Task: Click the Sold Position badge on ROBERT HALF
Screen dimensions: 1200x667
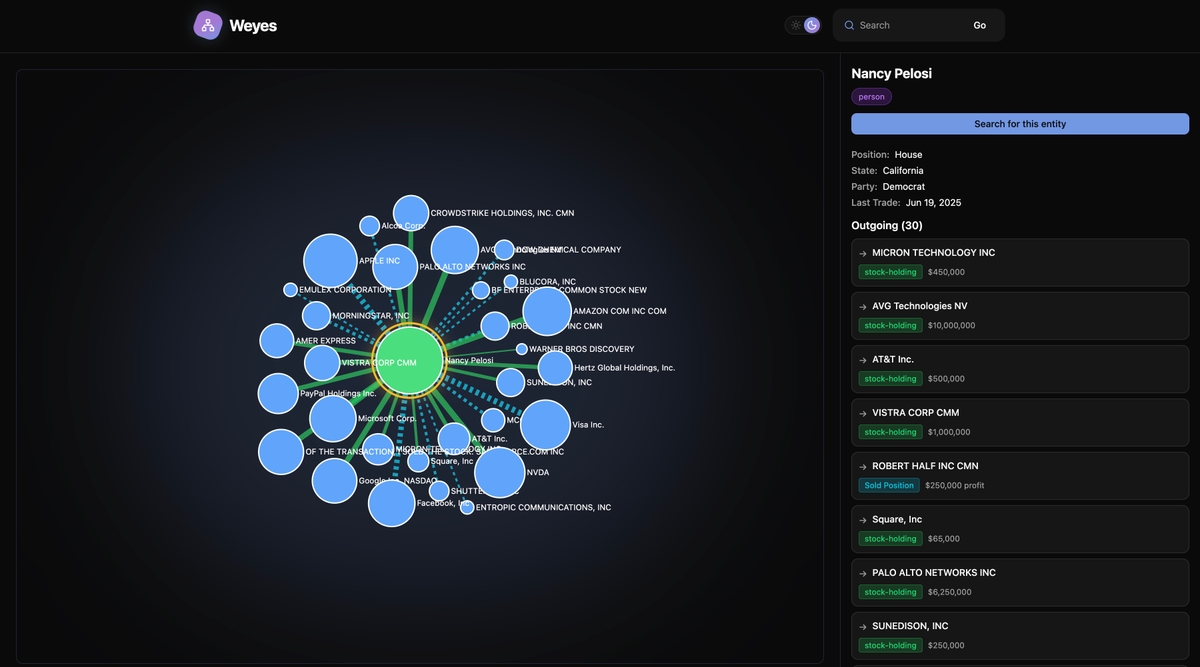Action: [x=888, y=485]
